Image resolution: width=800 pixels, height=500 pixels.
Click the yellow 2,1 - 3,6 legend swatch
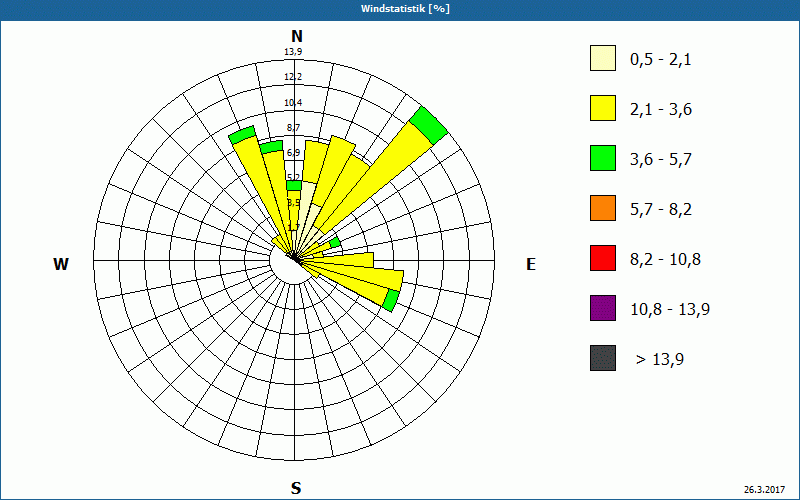click(603, 108)
